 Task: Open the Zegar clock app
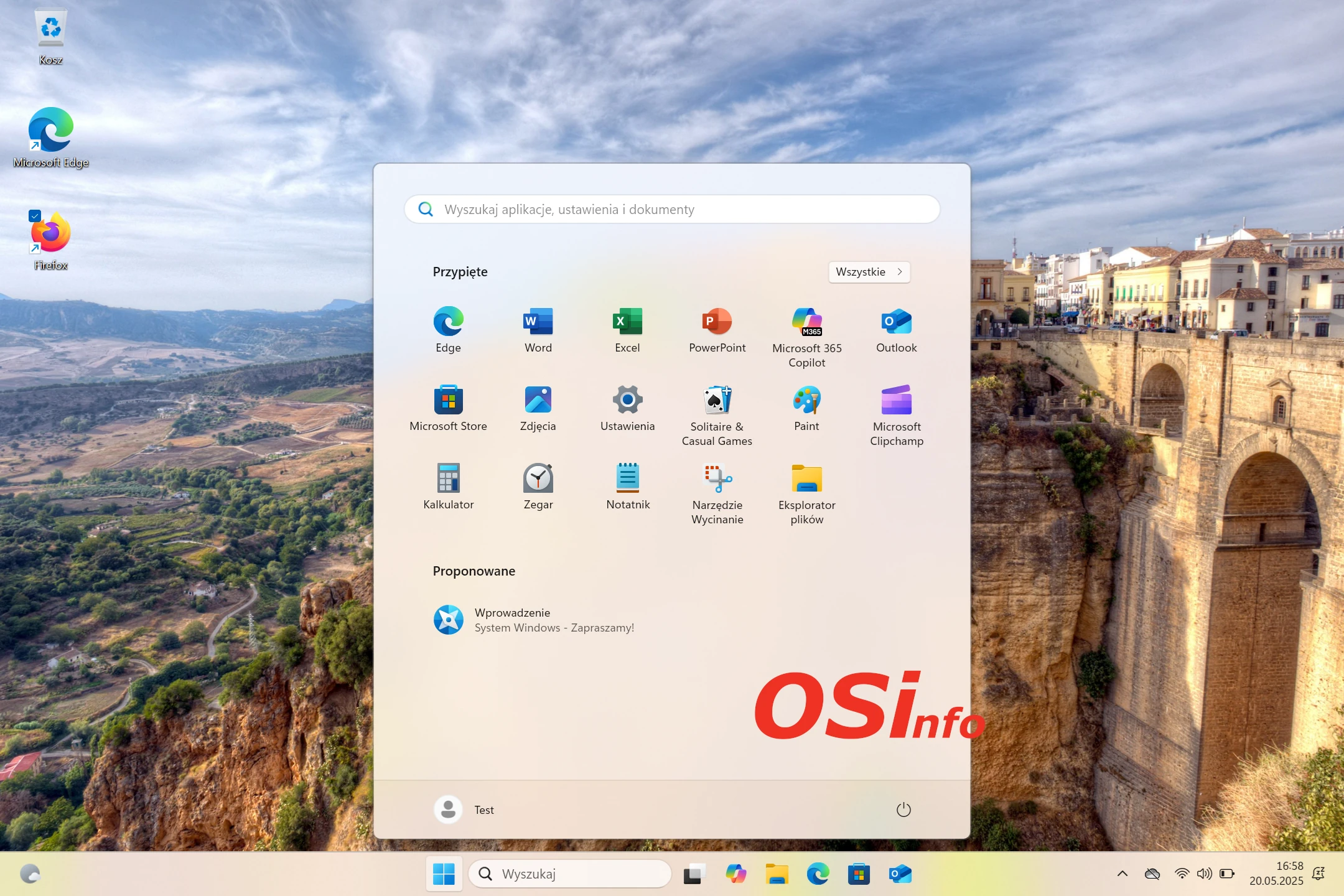click(x=538, y=487)
